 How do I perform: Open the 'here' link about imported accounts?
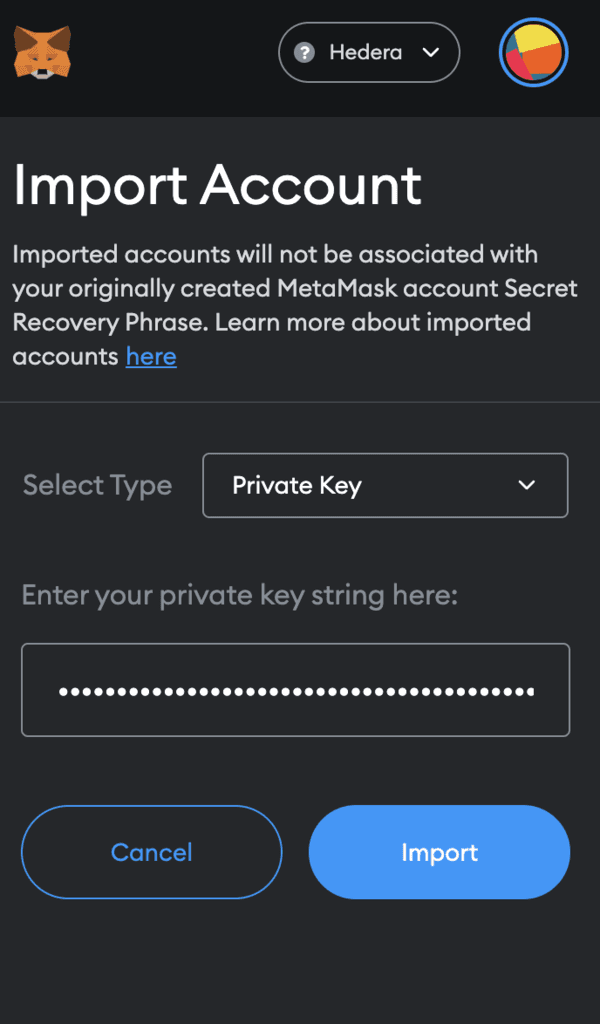[151, 356]
